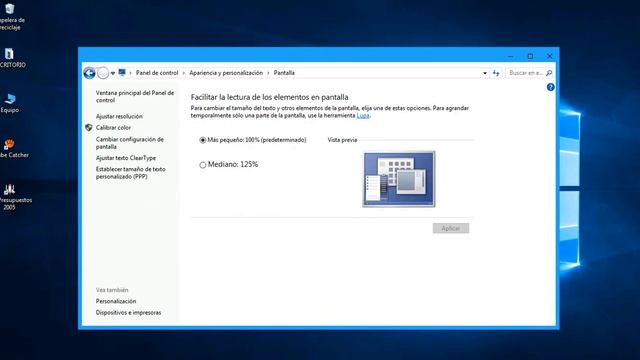Select Mediano: 125% radio button
640x360 pixels.
click(202, 165)
